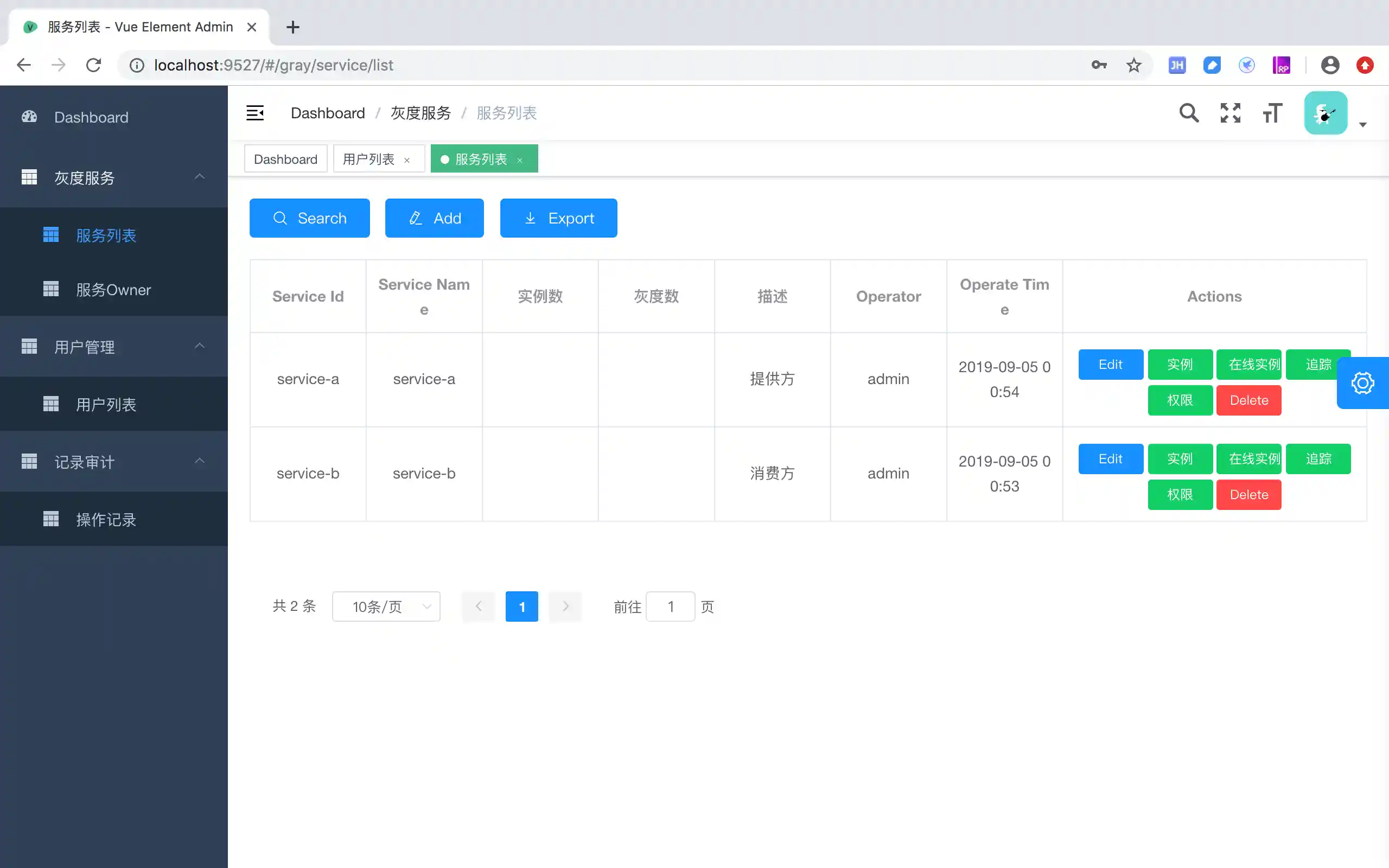The height and width of the screenshot is (868, 1389).
Task: Open the 10条/页 page size dropdown
Action: 386,607
